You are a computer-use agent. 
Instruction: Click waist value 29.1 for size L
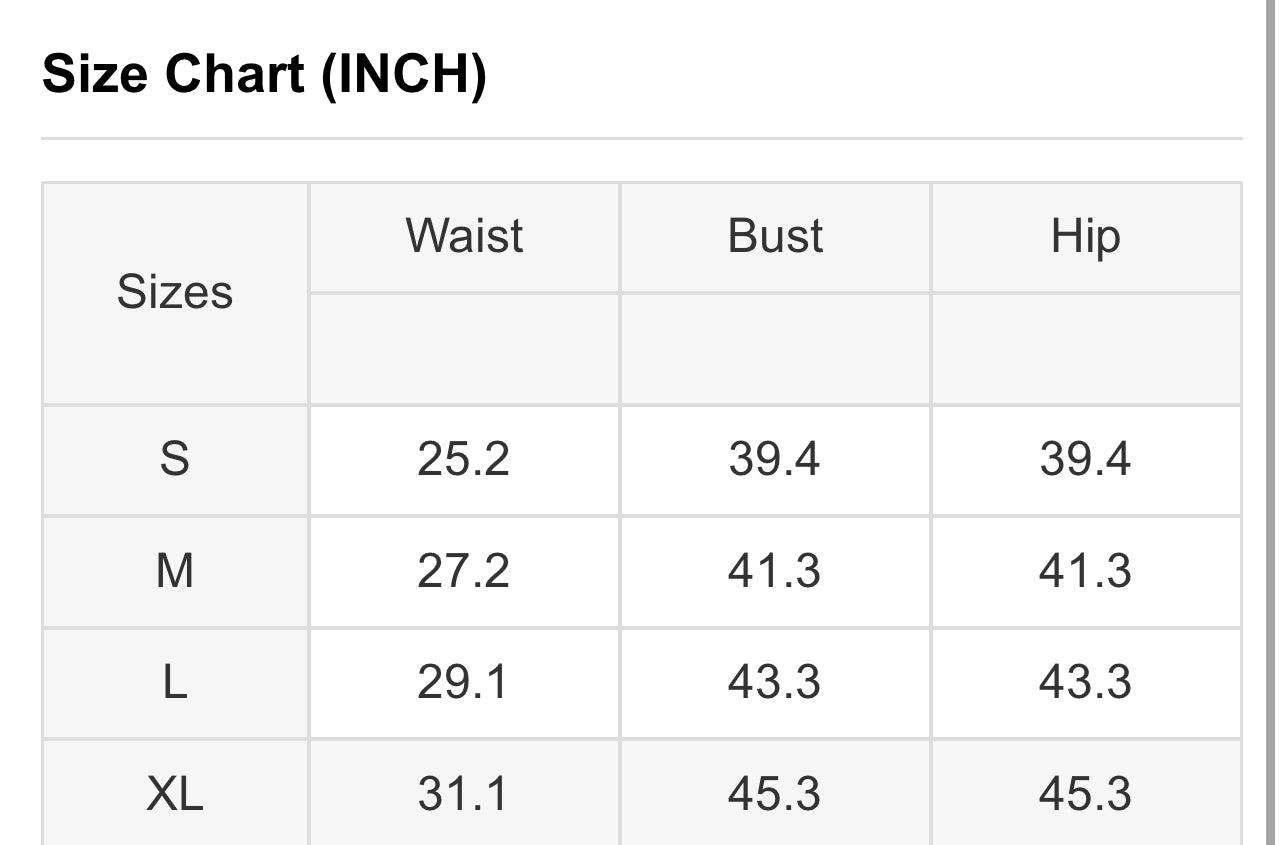(464, 682)
